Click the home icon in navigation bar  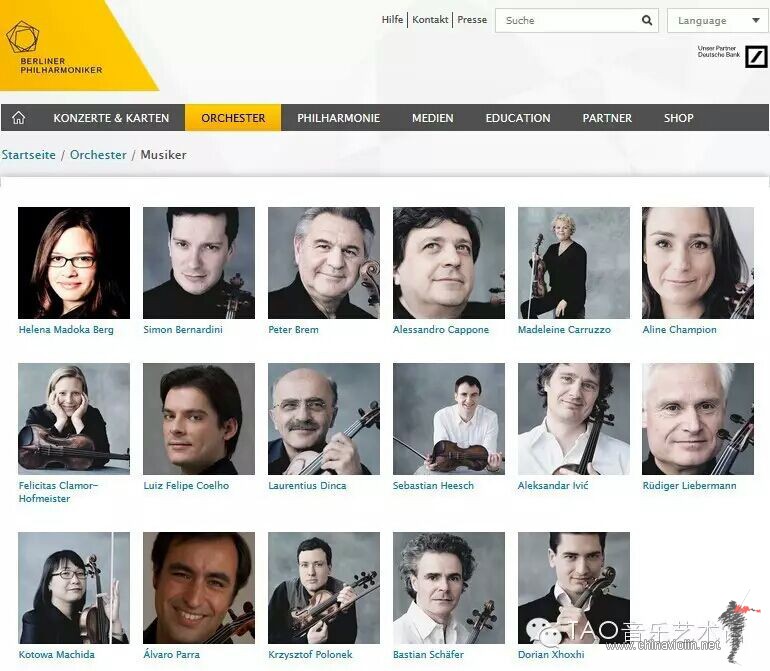[19, 118]
